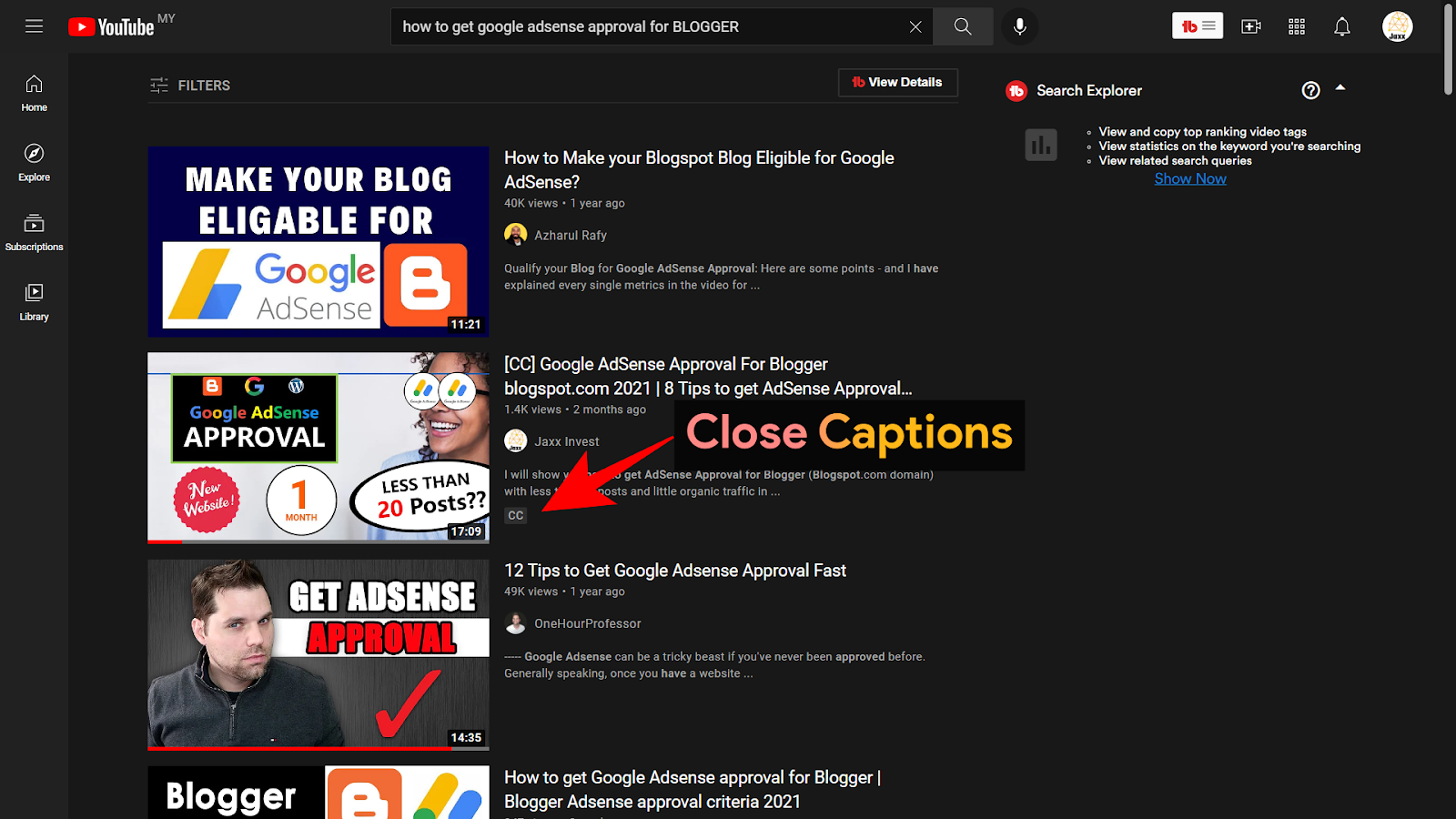Click the Search Explorer bar chart icon
The image size is (1456, 819).
[1041, 145]
